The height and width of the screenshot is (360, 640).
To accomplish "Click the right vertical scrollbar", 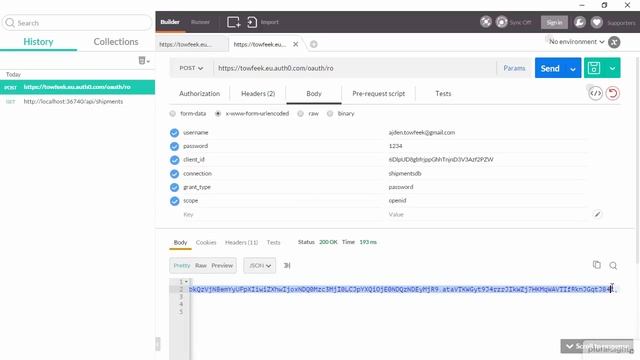I will point(637,159).
